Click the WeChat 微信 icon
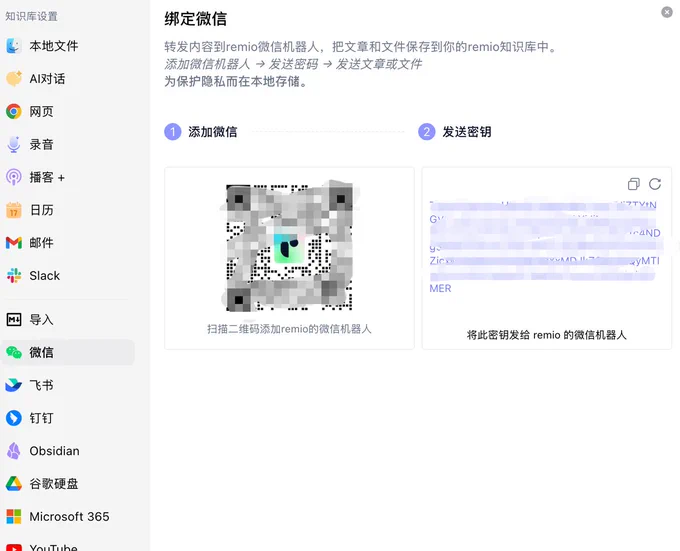680x551 pixels. coord(14,352)
